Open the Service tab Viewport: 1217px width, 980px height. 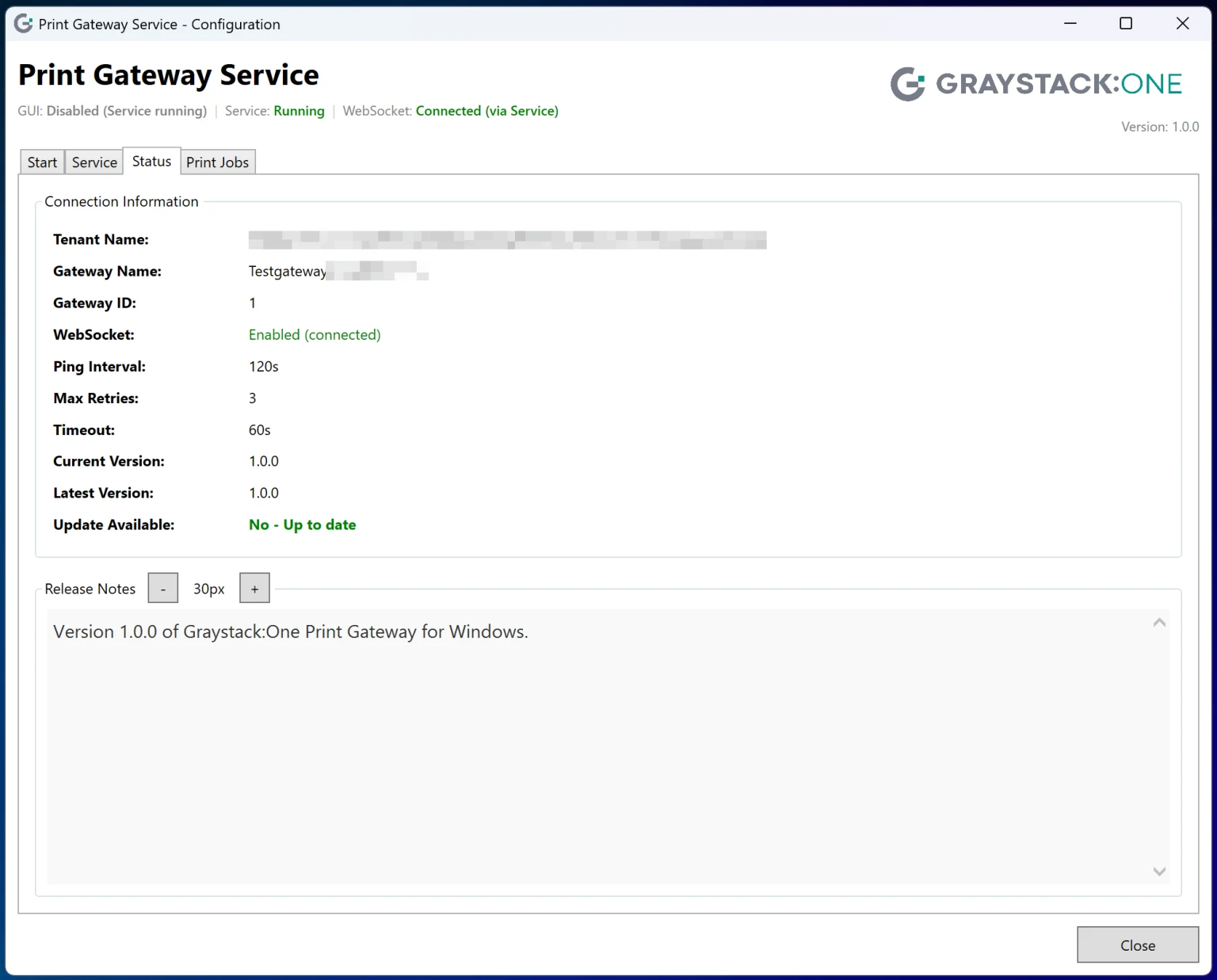click(94, 162)
